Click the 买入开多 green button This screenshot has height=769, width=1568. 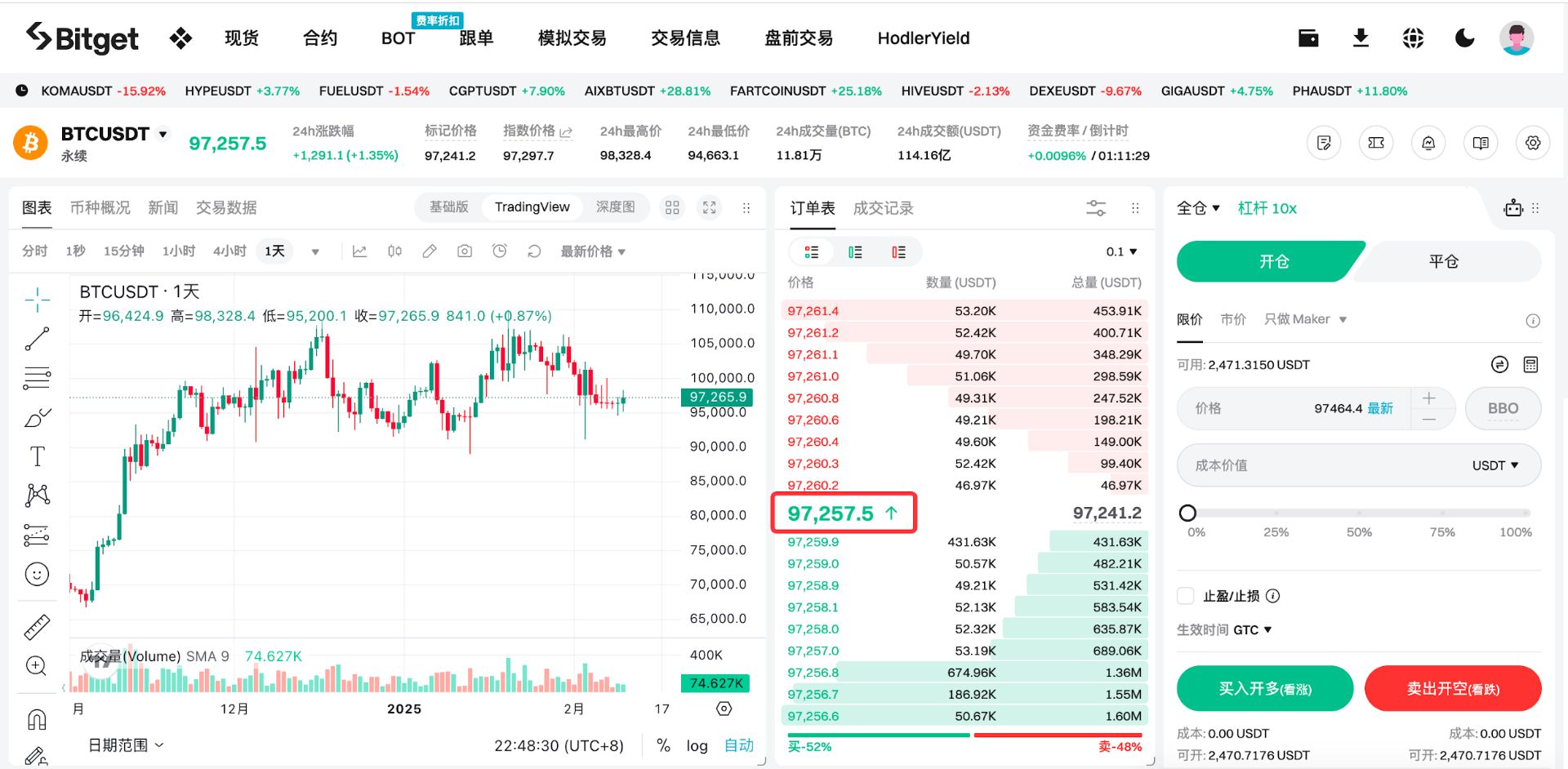click(1265, 689)
